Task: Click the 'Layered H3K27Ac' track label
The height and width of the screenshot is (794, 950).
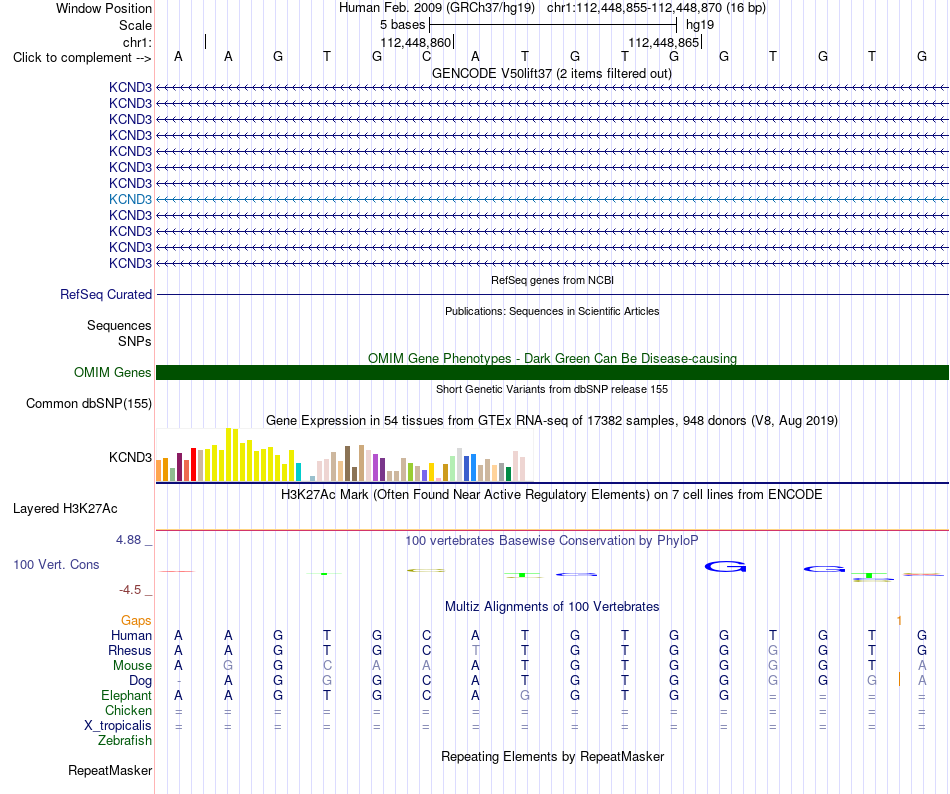Action: [x=65, y=509]
